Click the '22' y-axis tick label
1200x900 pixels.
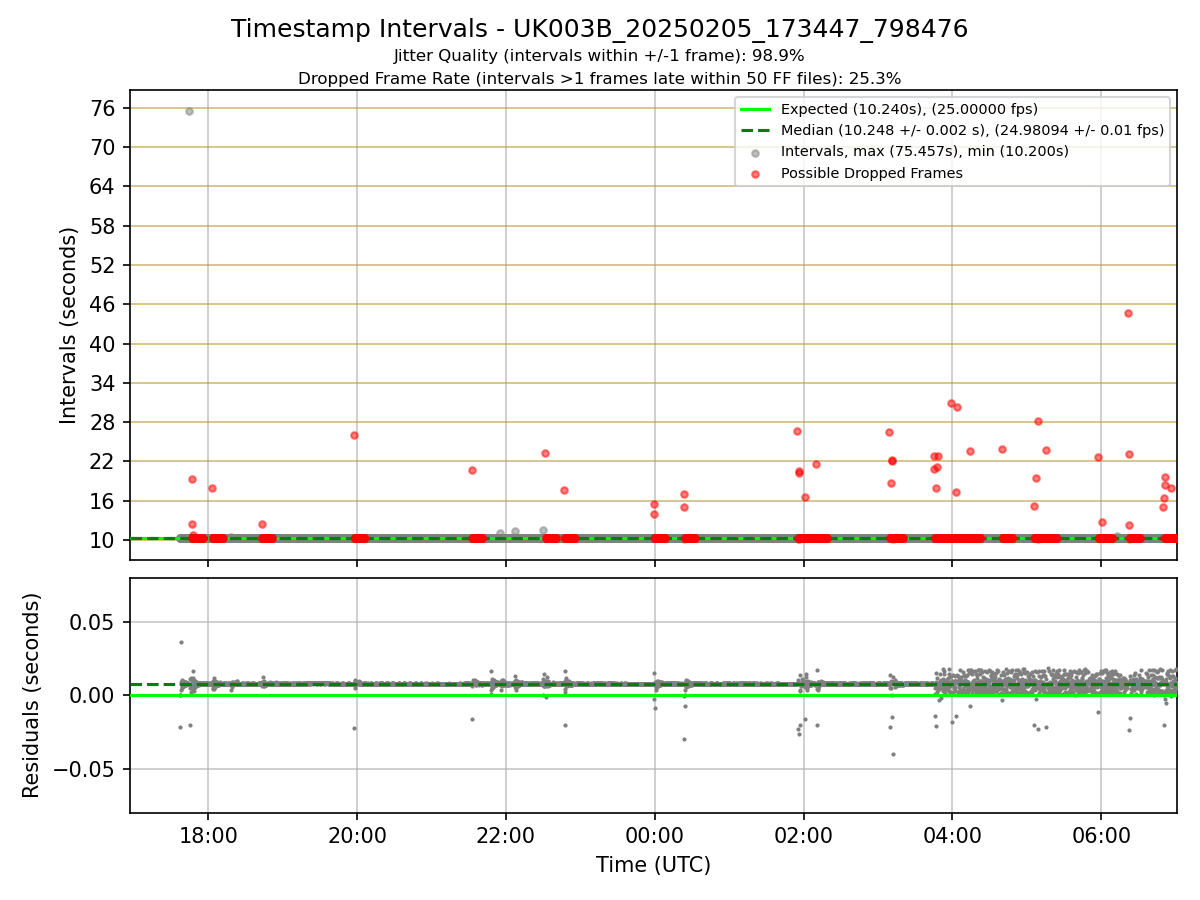pos(104,461)
